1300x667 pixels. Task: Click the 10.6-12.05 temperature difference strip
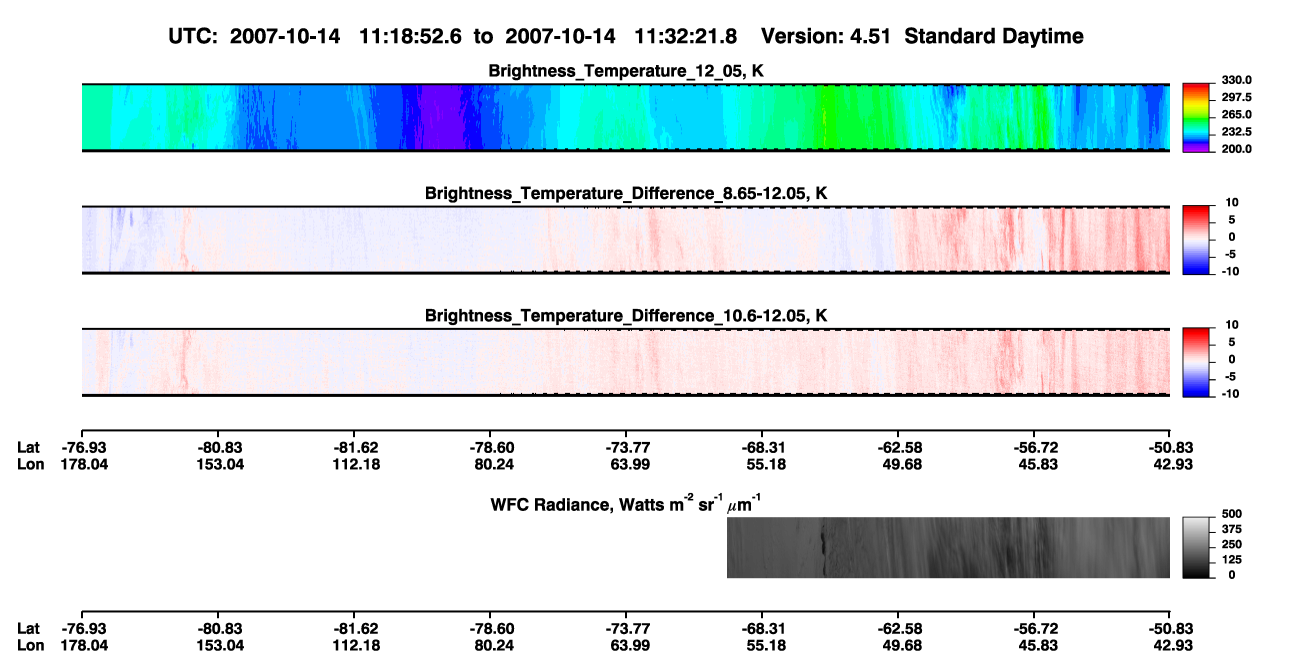click(625, 362)
